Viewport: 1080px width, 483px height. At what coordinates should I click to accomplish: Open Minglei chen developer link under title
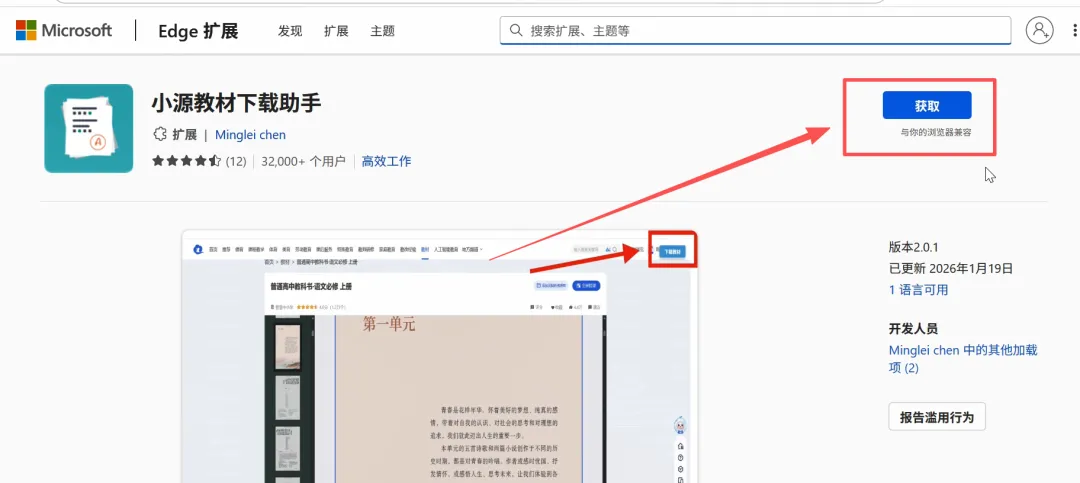(251, 135)
